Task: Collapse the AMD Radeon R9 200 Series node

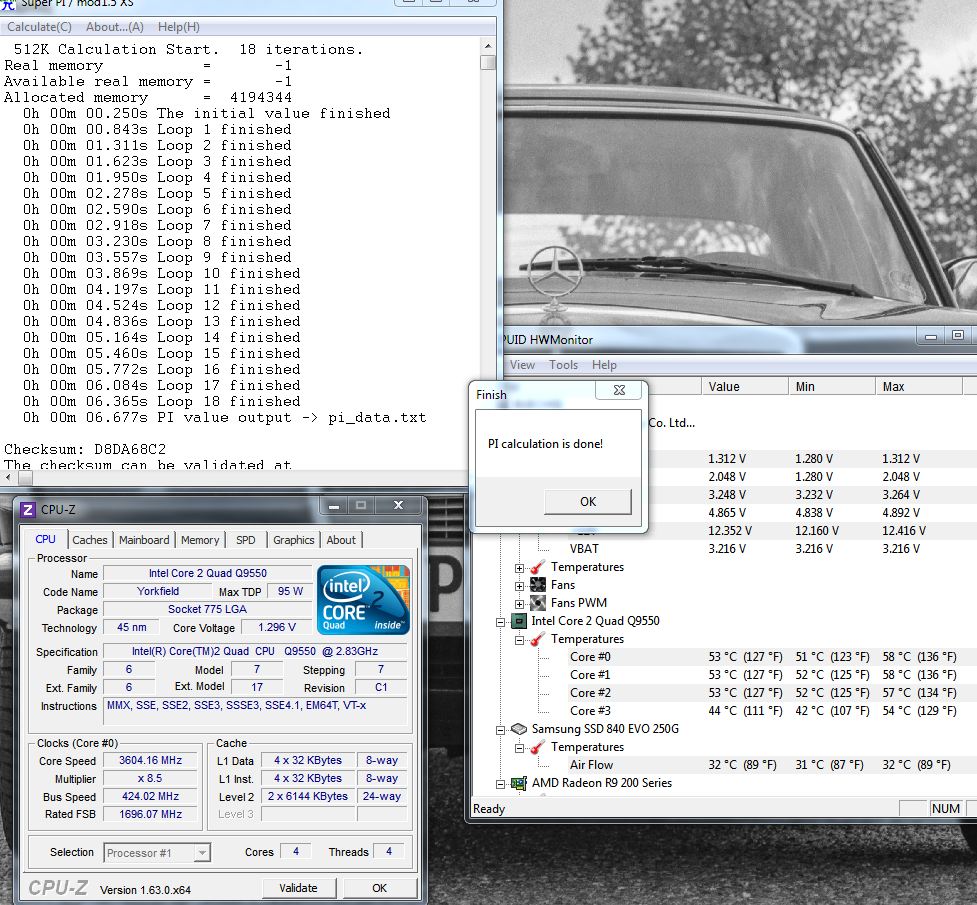Action: pyautogui.click(x=500, y=784)
